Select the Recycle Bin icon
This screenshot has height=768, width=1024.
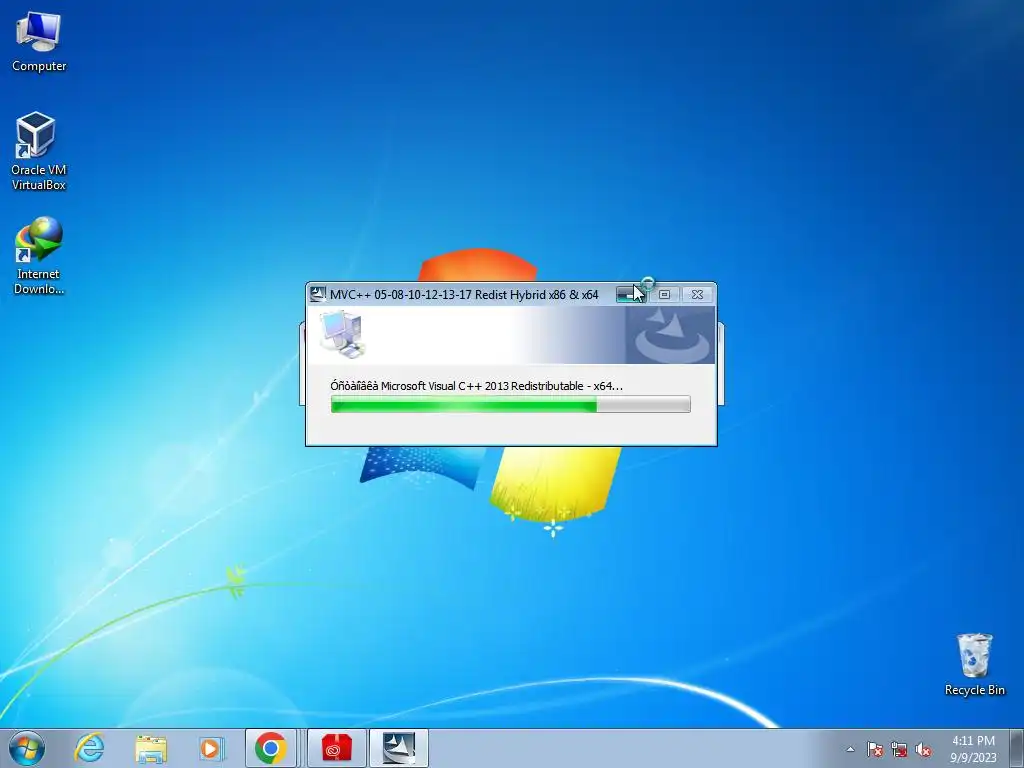[974, 664]
